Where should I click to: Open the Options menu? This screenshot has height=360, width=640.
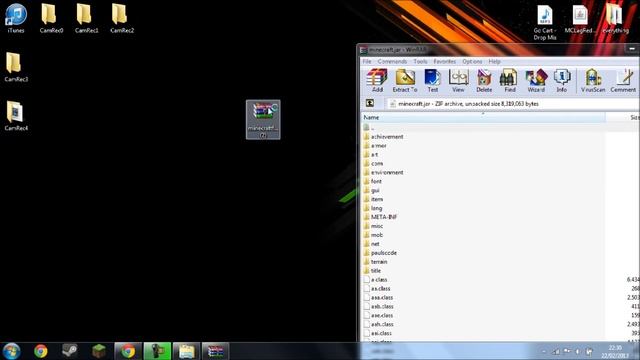tap(472, 62)
